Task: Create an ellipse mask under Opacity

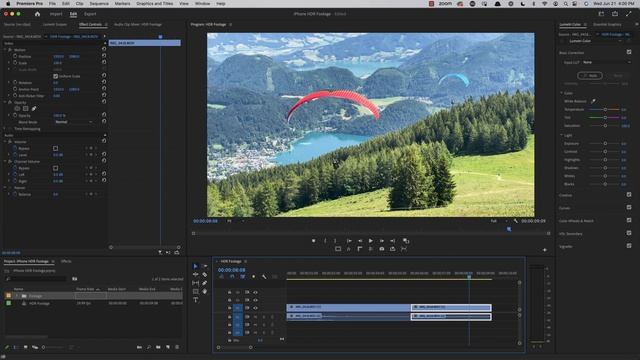Action: (17, 109)
